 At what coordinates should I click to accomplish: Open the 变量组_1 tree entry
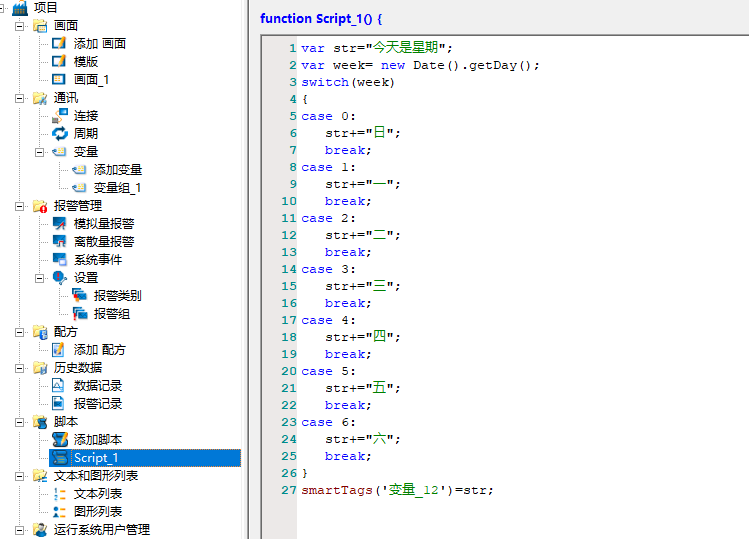pos(117,188)
